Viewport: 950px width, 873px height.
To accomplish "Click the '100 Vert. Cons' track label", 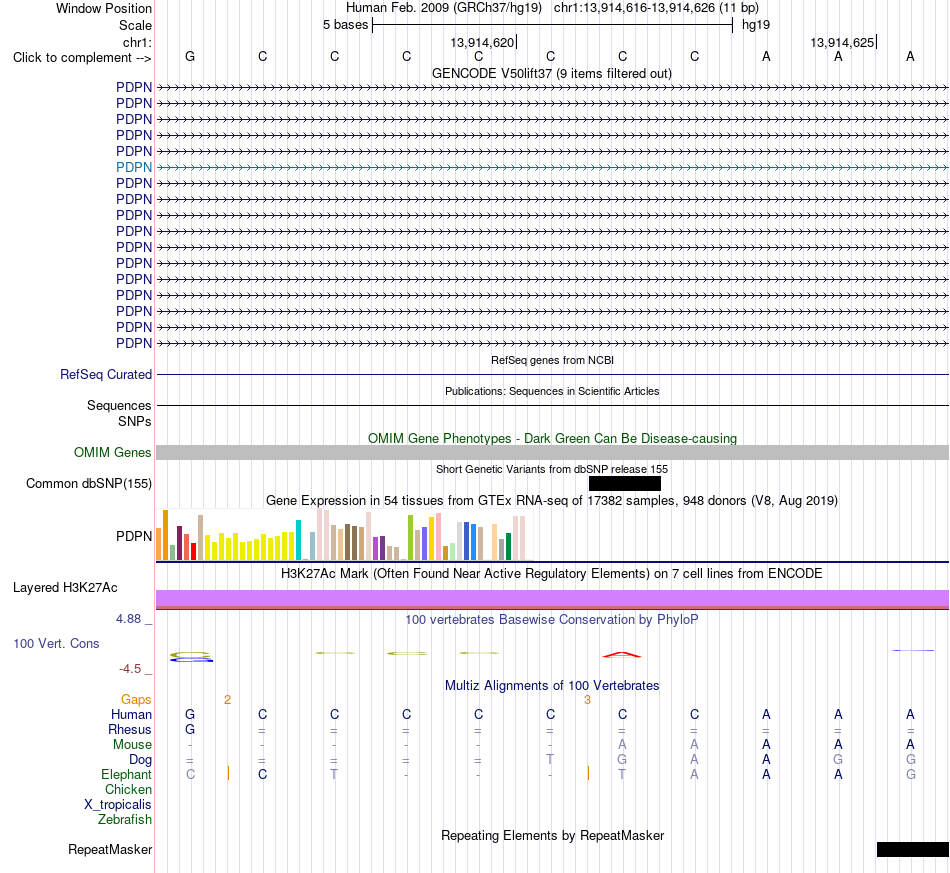I will (56, 643).
